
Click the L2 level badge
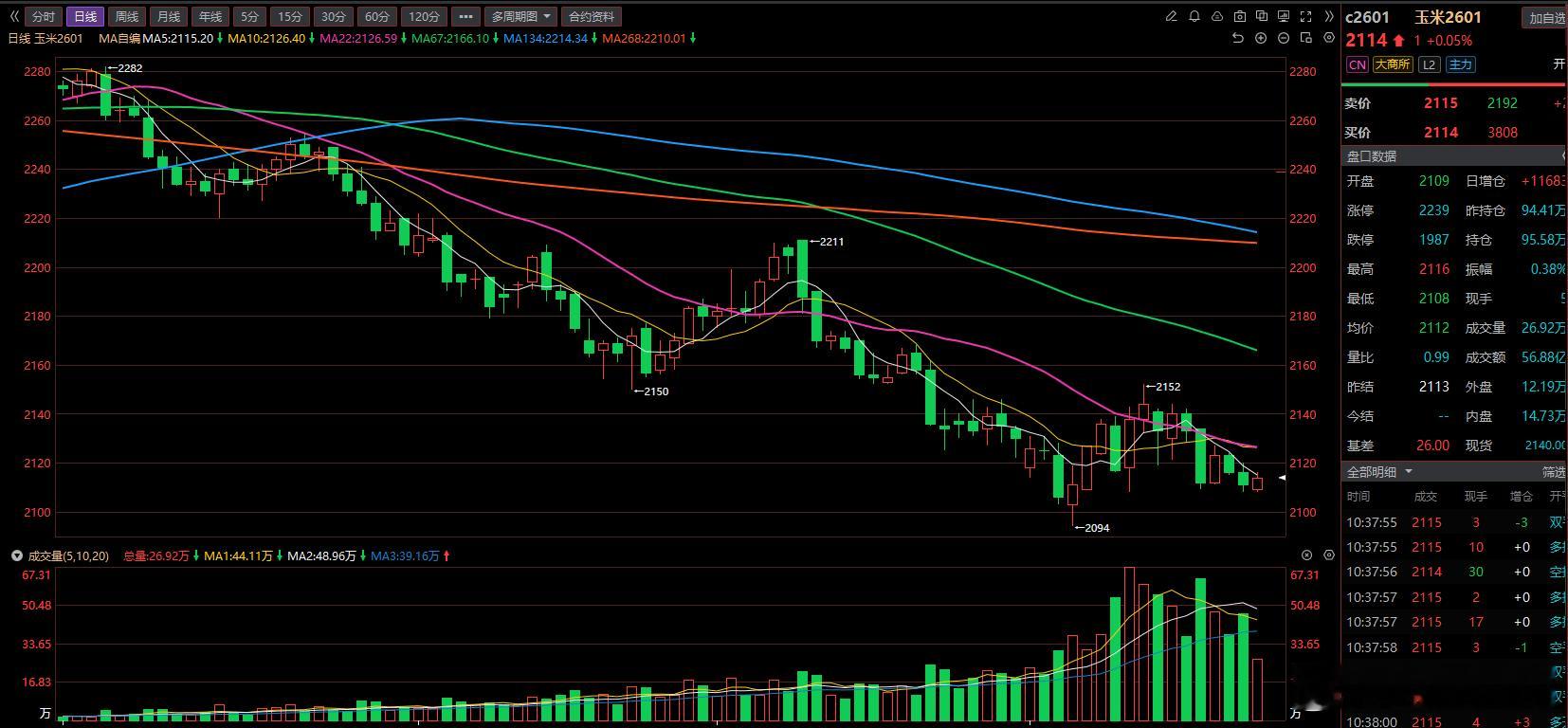point(1430,64)
